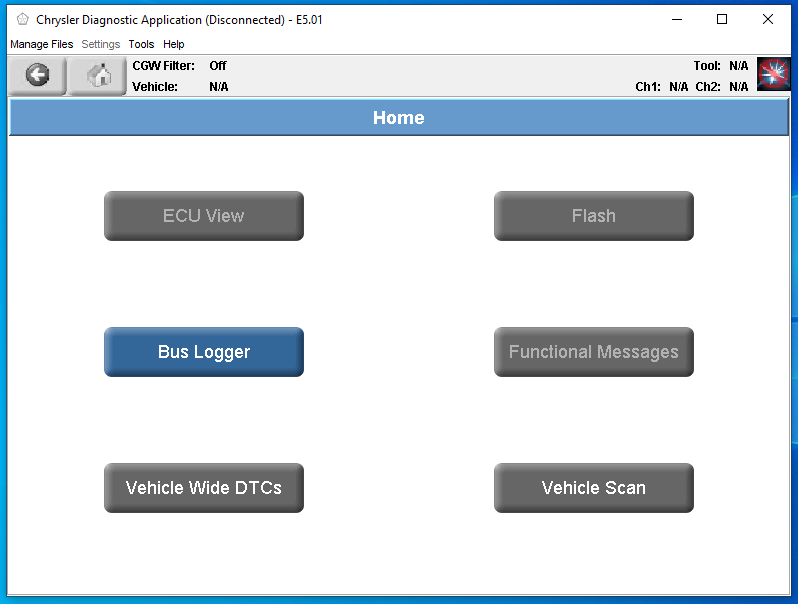Click the Vehicle value N/A

(218, 87)
